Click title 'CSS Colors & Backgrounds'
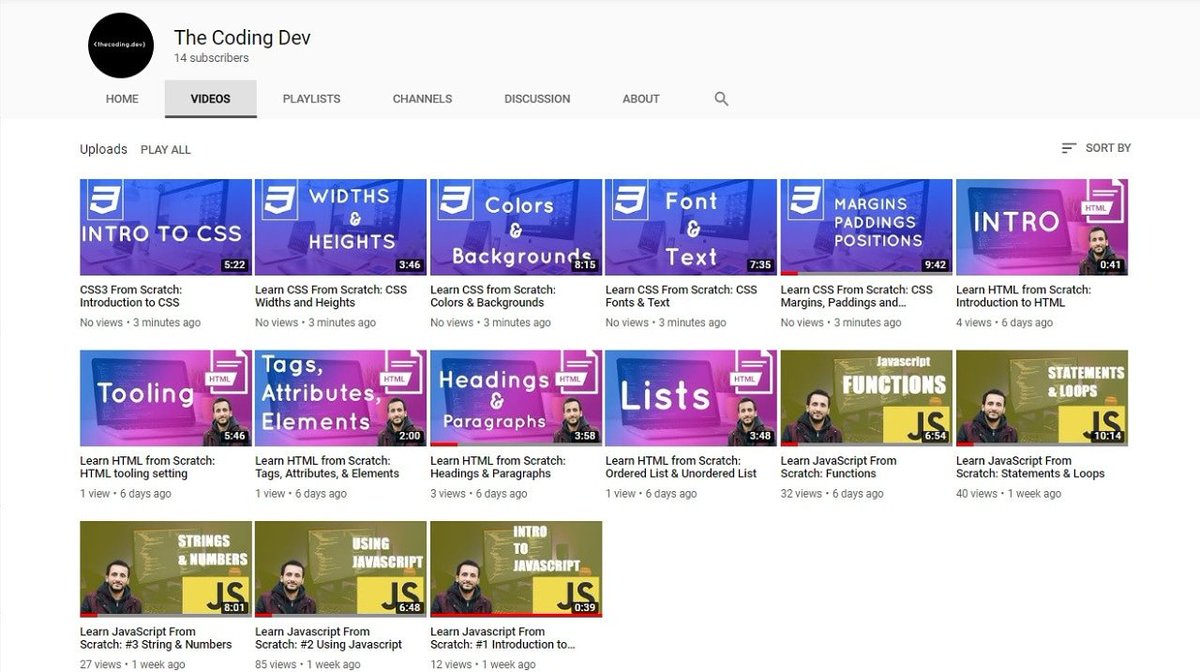This screenshot has height=672, width=1200. pyautogui.click(x=493, y=296)
